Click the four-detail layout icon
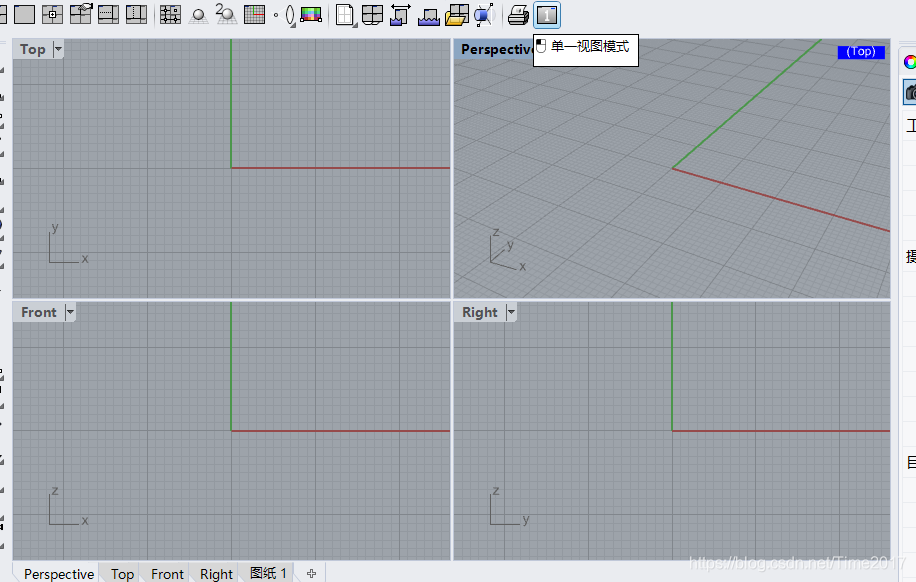Screen dimensions: 916x582 pyautogui.click(x=372, y=15)
